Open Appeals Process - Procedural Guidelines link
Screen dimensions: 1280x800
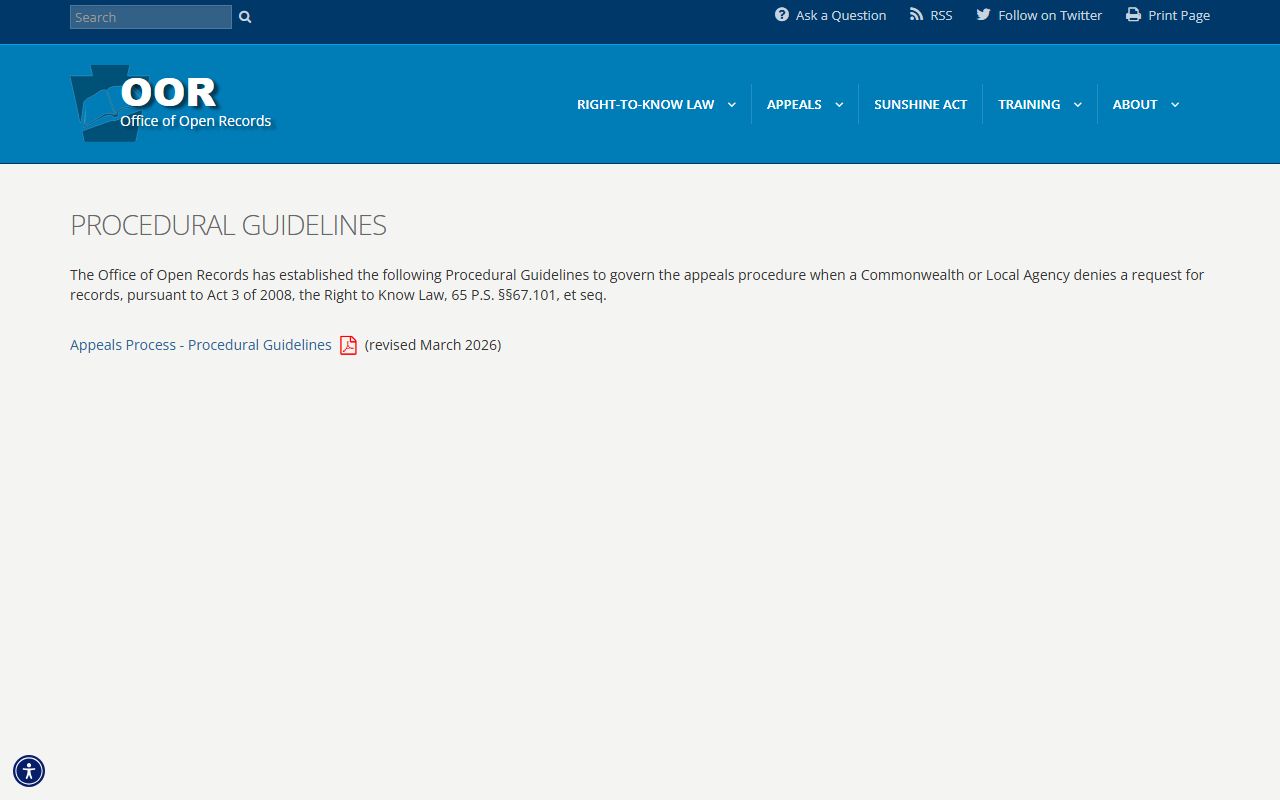(x=201, y=345)
